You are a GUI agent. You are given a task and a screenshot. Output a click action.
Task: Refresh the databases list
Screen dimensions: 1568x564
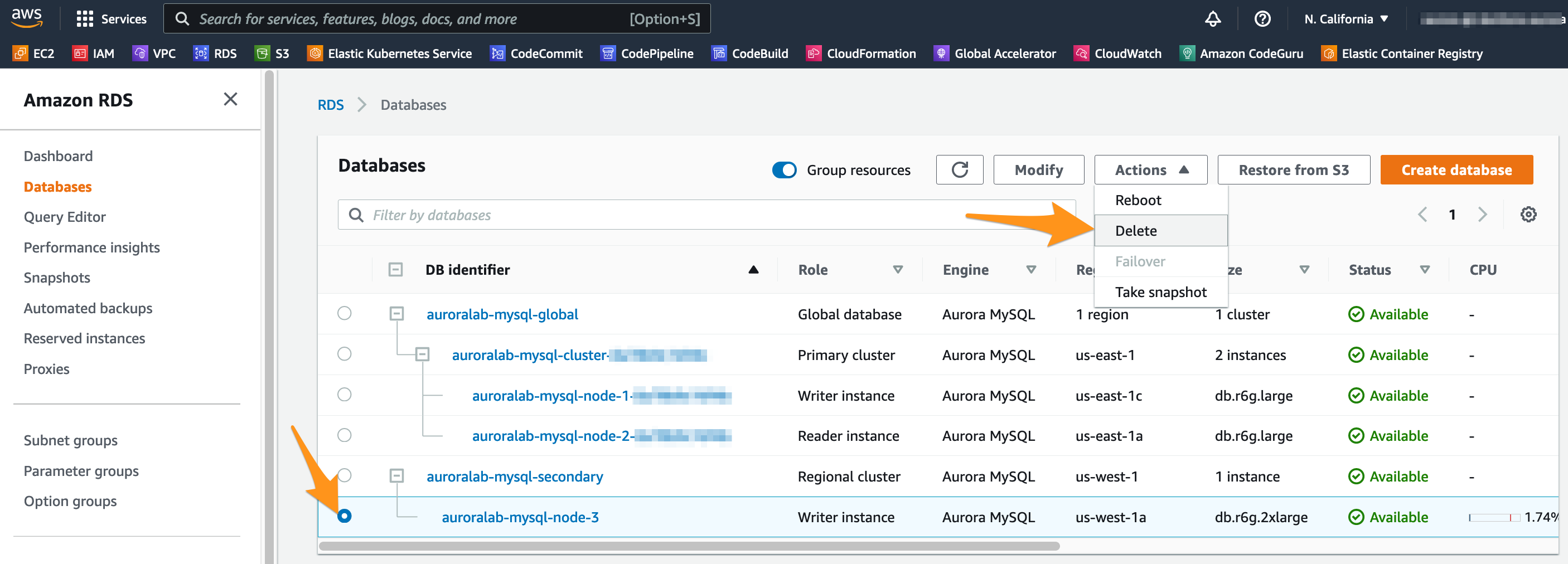959,170
